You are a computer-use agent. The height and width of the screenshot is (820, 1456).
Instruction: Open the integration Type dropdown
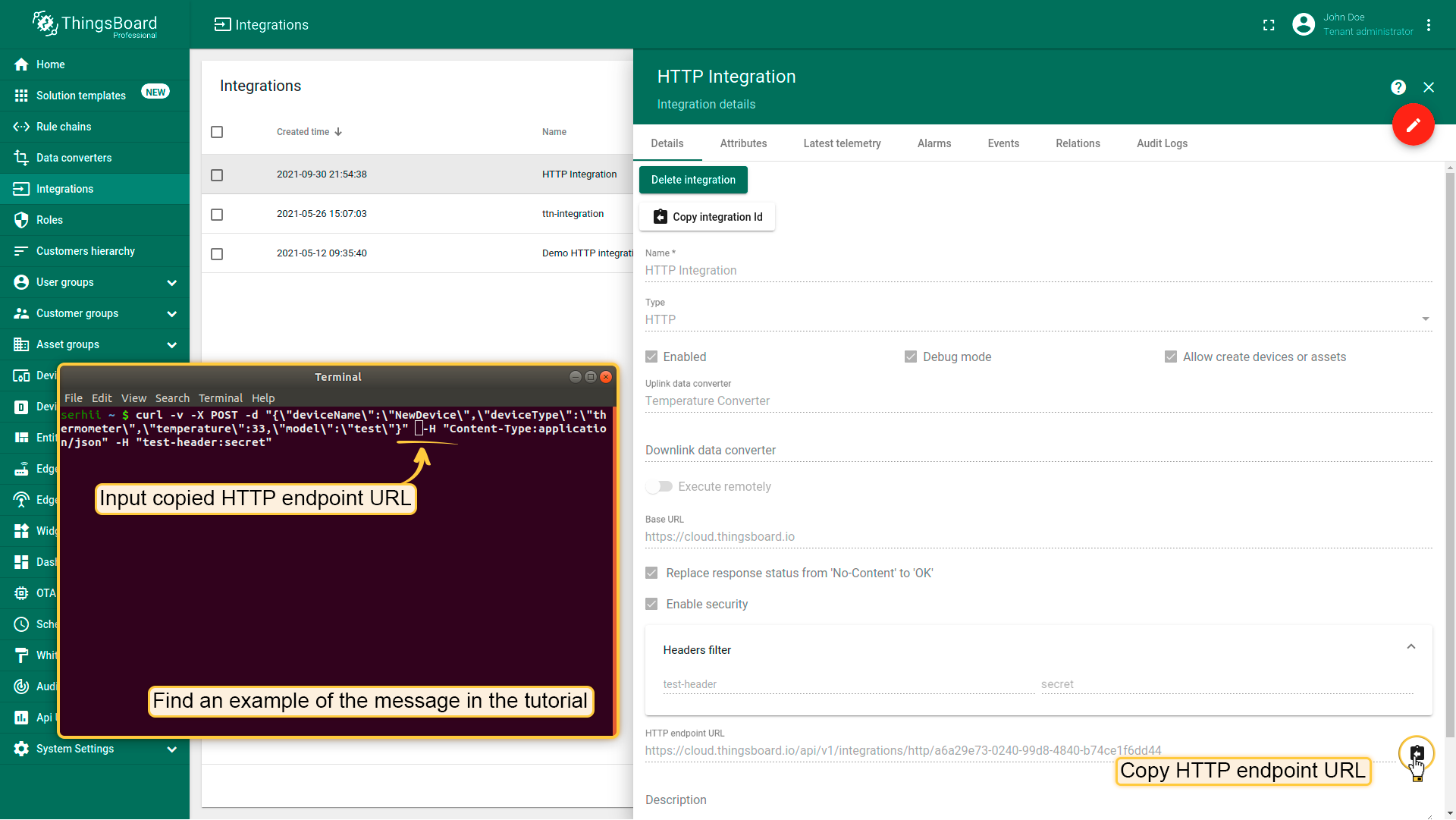point(1425,319)
